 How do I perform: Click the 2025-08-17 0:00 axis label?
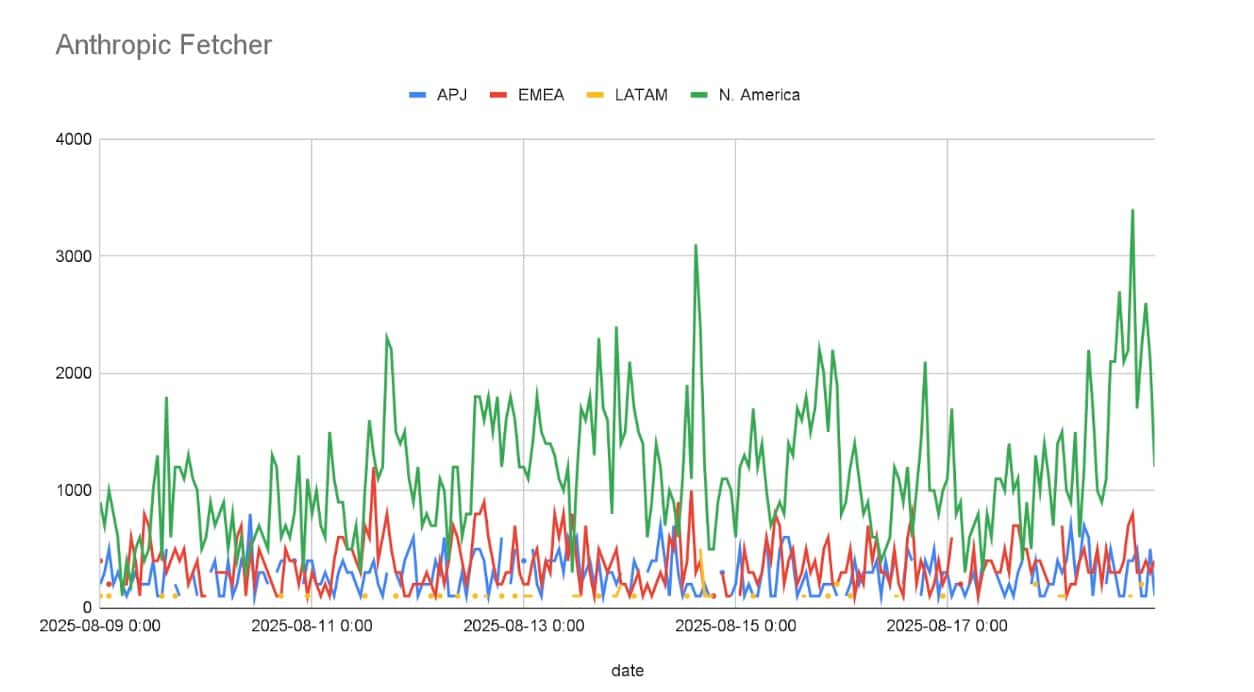coord(947,627)
